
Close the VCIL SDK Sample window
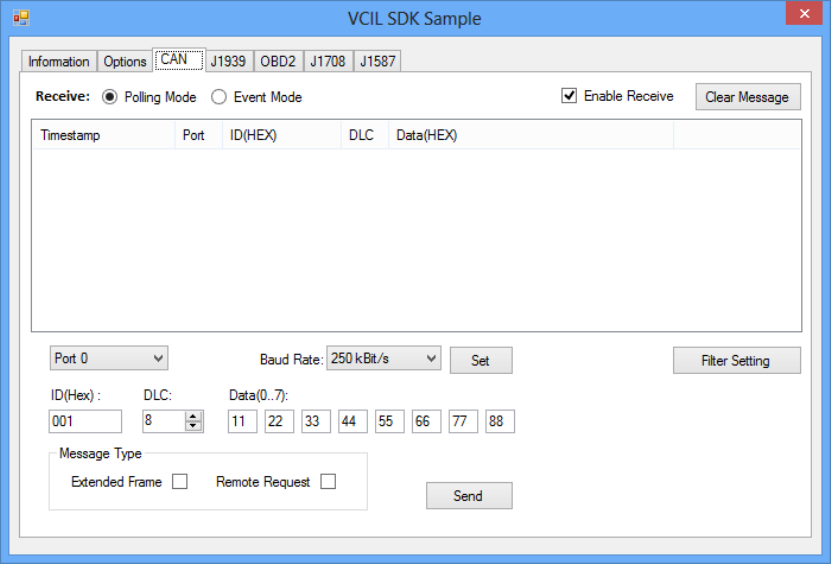[x=804, y=13]
